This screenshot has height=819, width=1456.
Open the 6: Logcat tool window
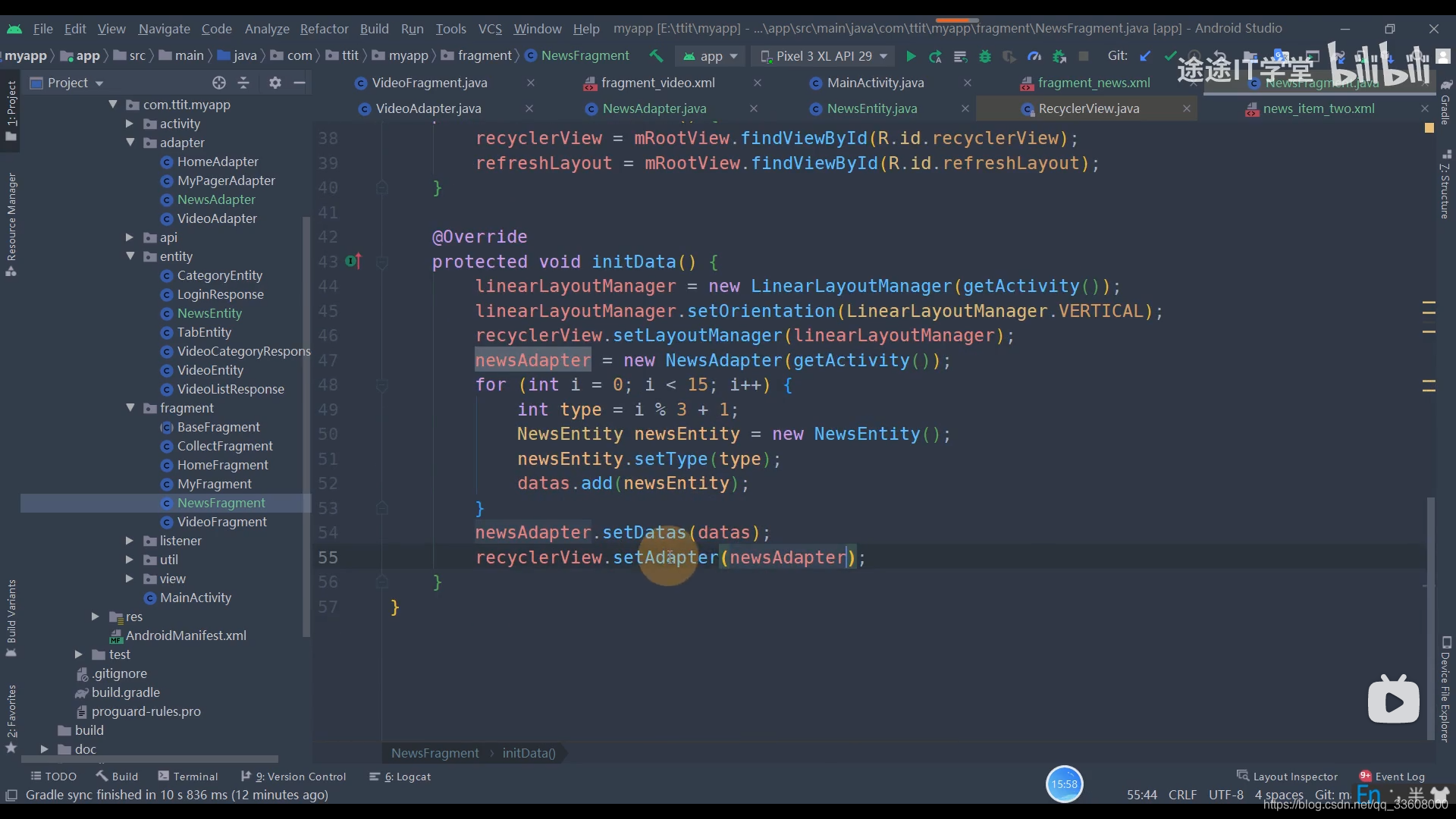tap(399, 777)
